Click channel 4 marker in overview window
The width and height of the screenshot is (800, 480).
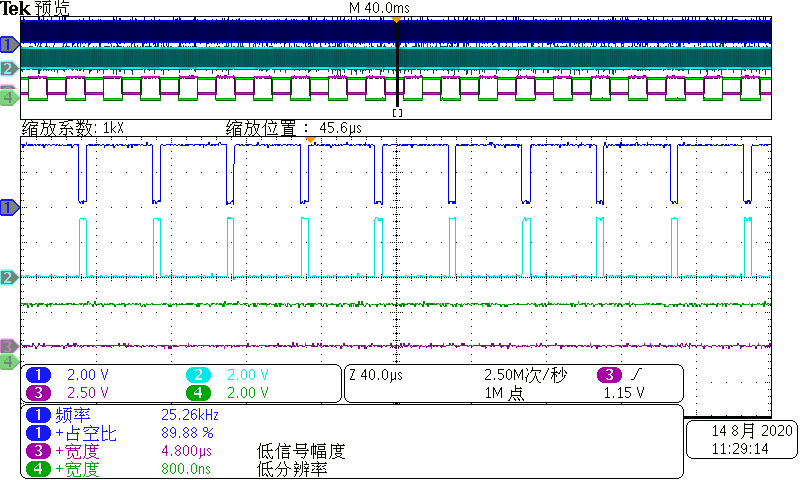(x=9, y=97)
